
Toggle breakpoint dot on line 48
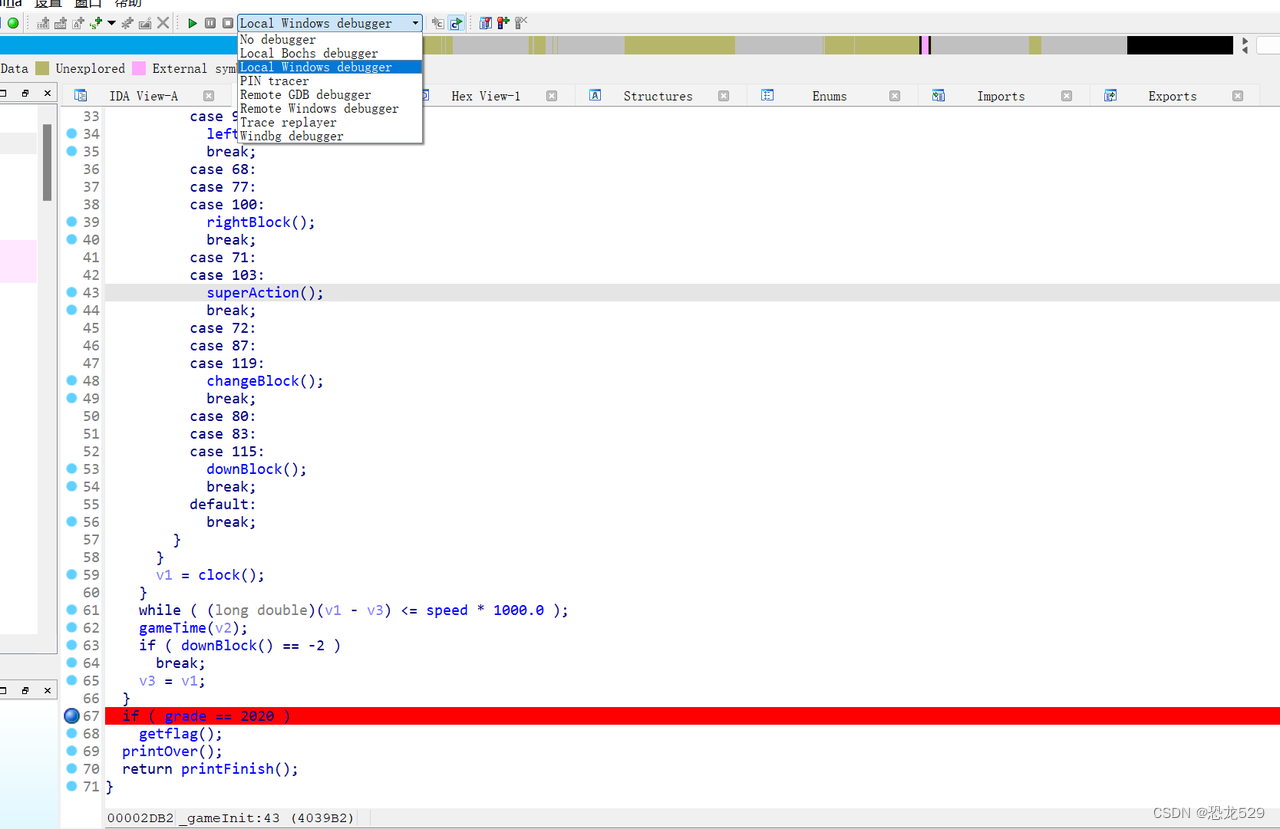coord(71,381)
